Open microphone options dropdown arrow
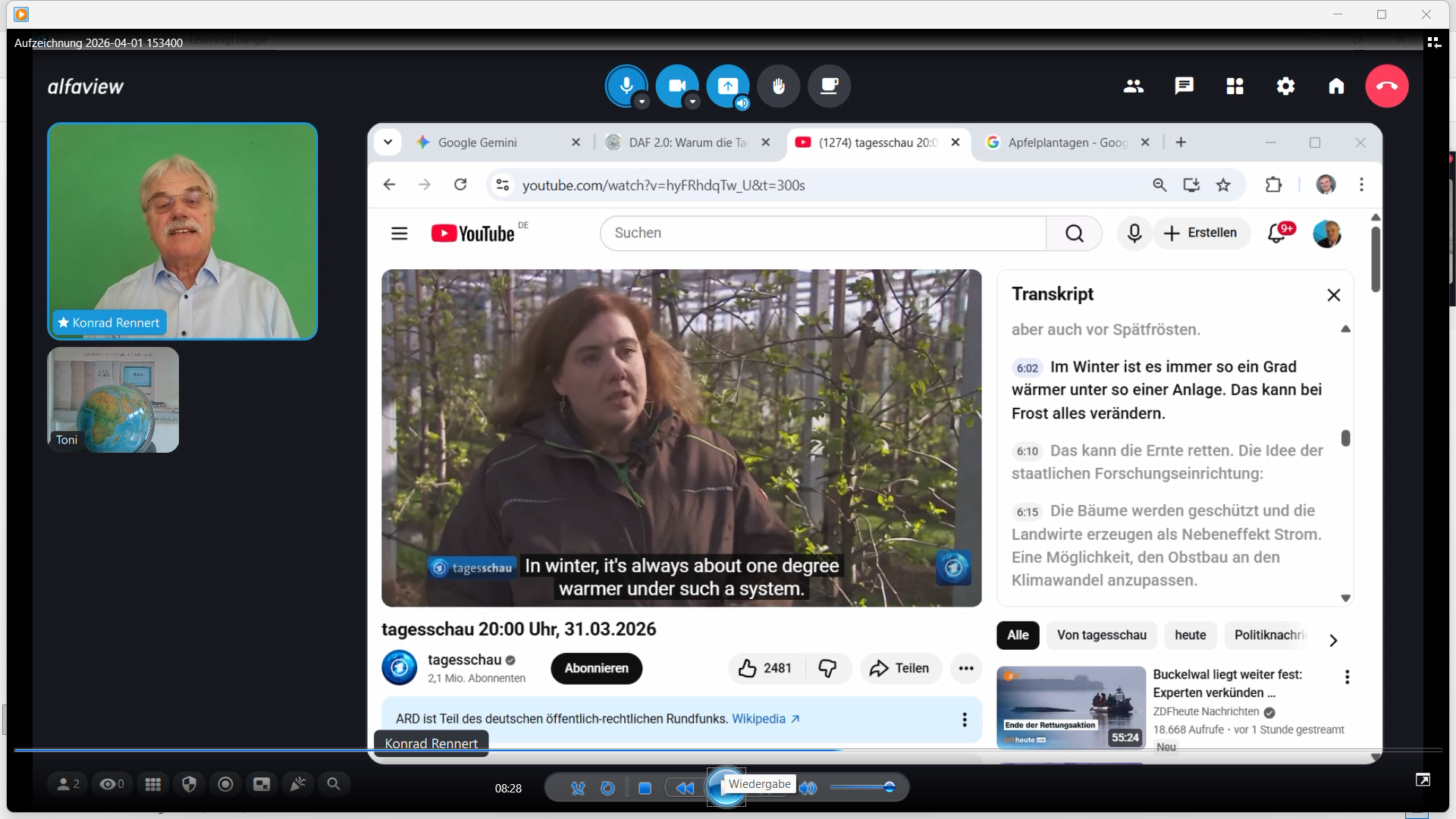The image size is (1456, 819). pos(642,102)
